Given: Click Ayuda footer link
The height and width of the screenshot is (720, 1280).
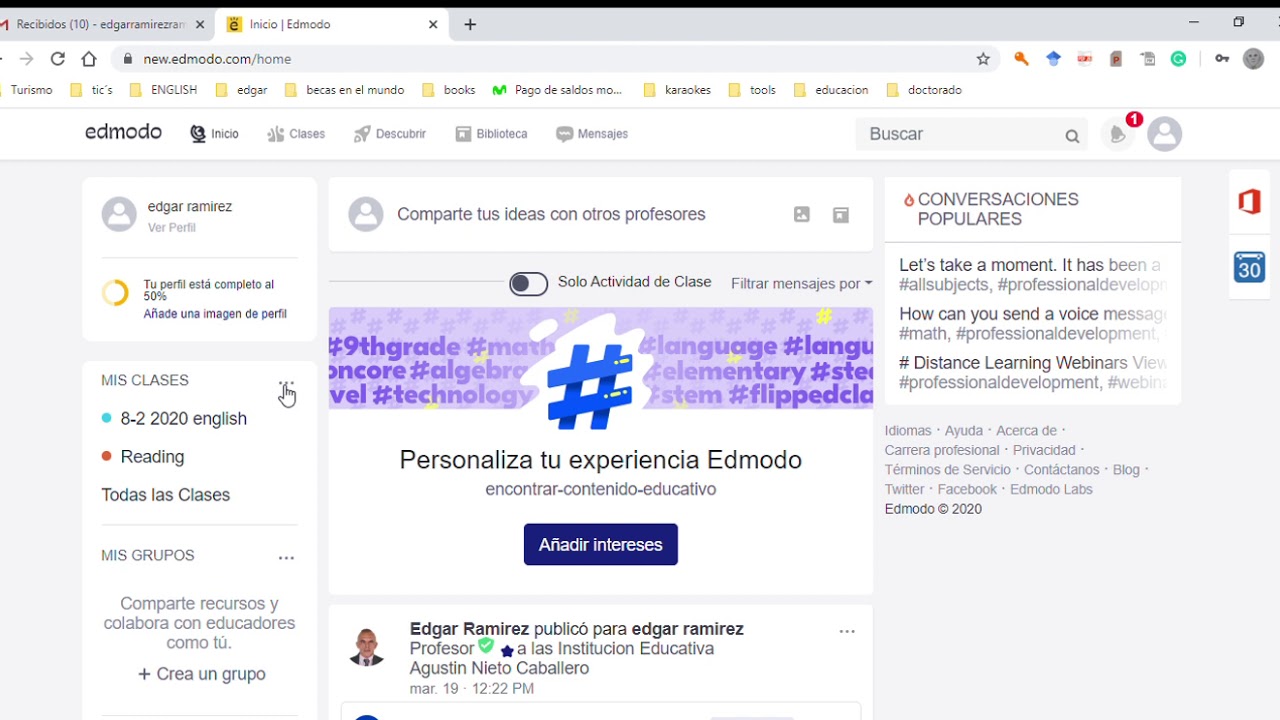Looking at the screenshot, I should (964, 431).
